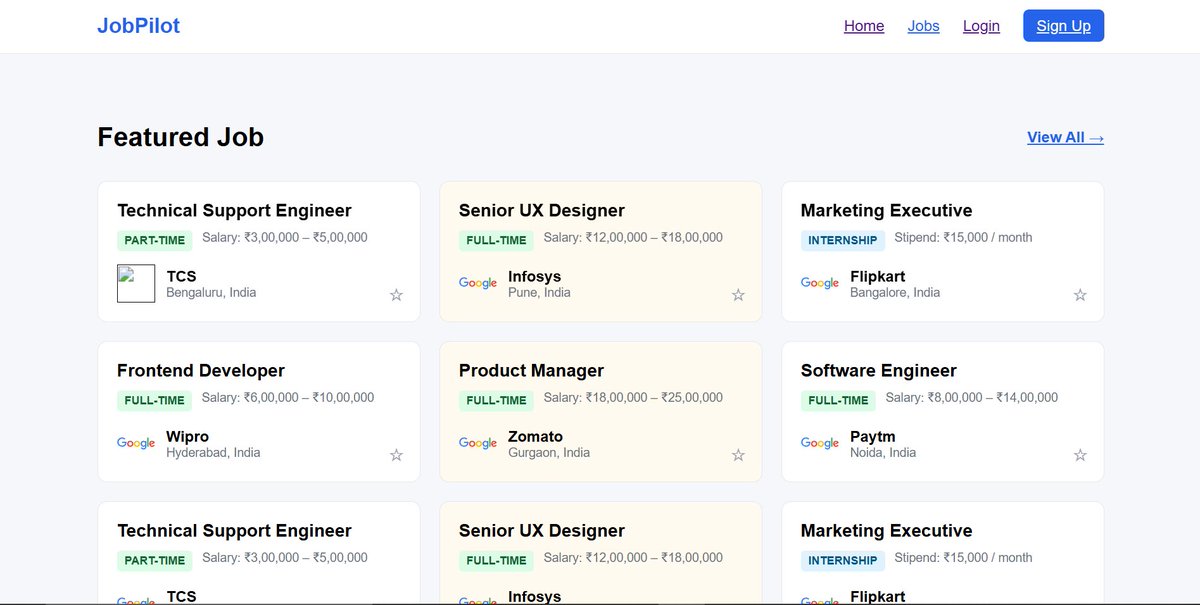Click the broken TCS logo image
Screen dimensions: 1200x605
click(x=136, y=283)
